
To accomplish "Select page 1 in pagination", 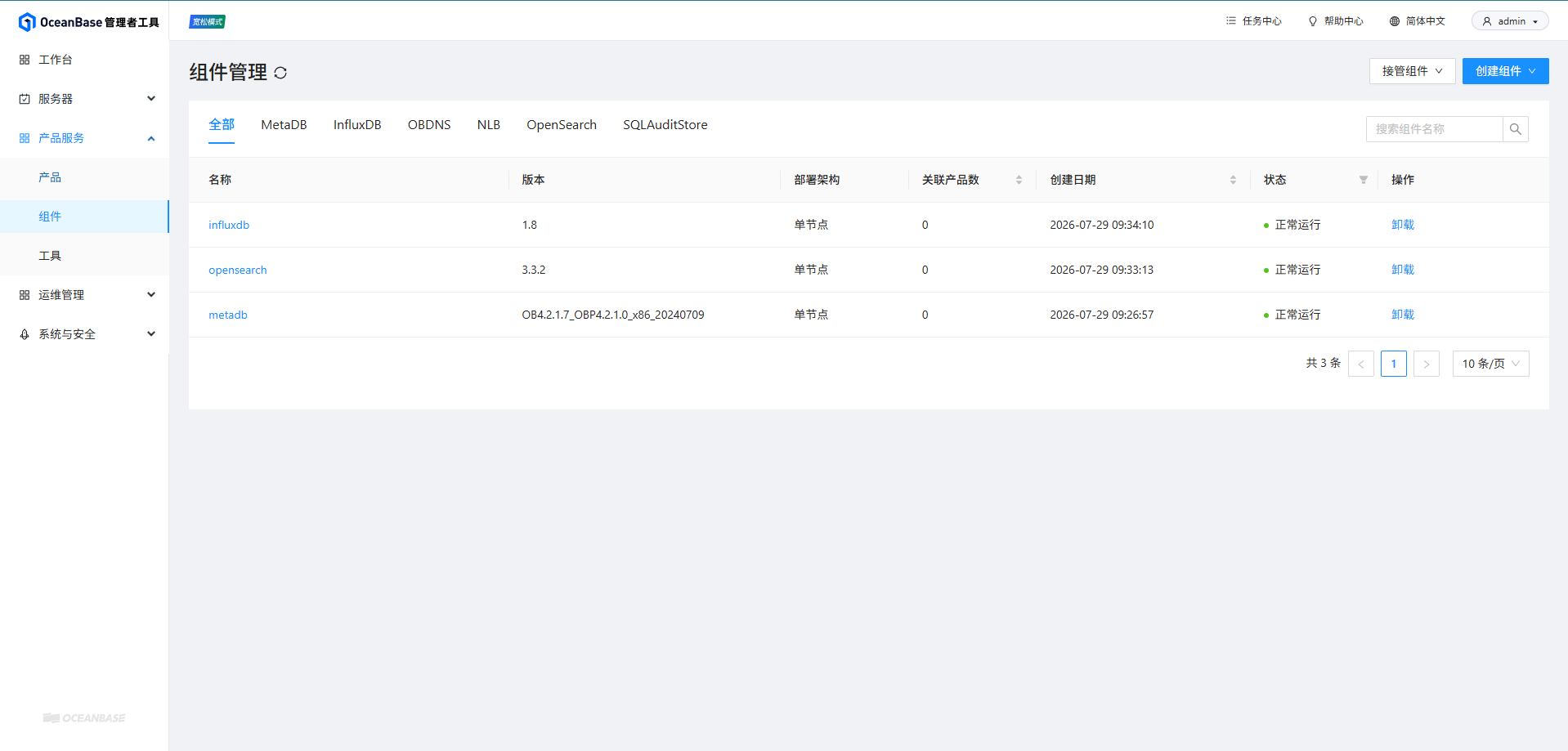I will (x=1394, y=364).
